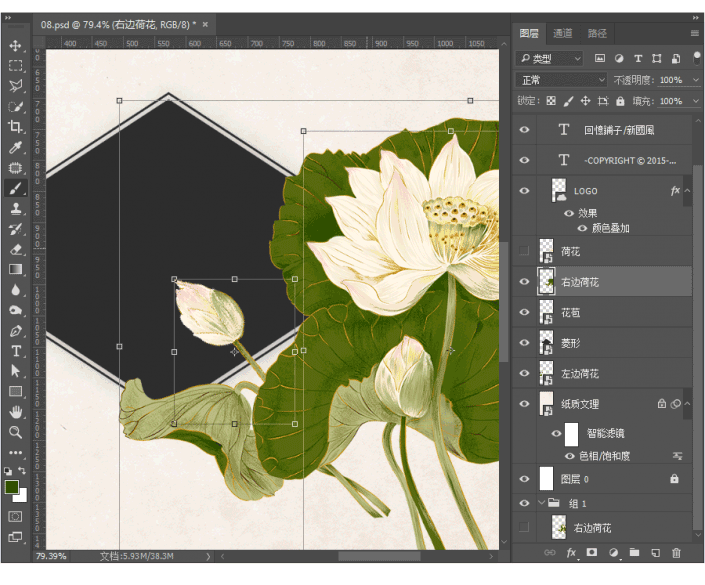Select the 08.psd document tab
The image size is (705, 585).
point(118,25)
